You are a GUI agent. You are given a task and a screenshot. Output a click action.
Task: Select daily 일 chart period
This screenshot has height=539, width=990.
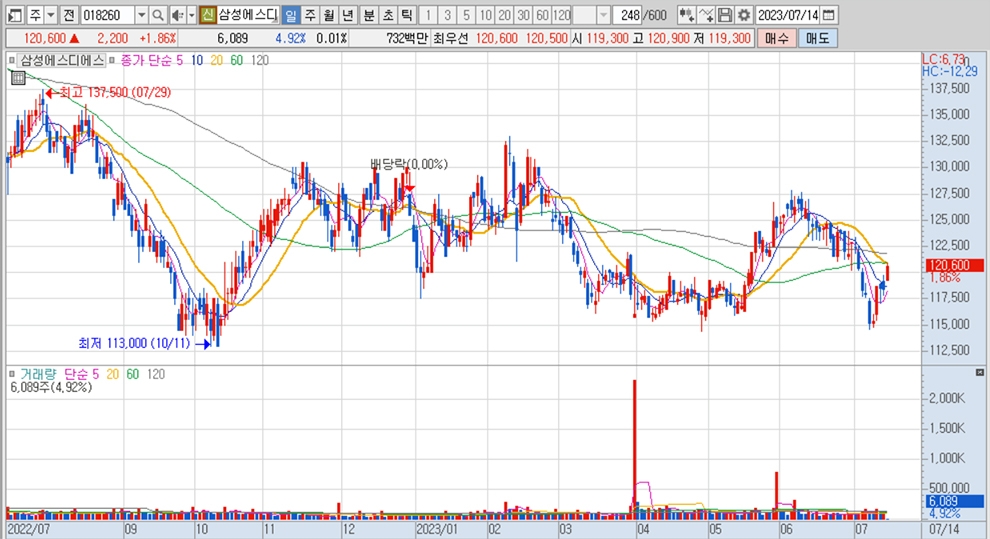290,15
